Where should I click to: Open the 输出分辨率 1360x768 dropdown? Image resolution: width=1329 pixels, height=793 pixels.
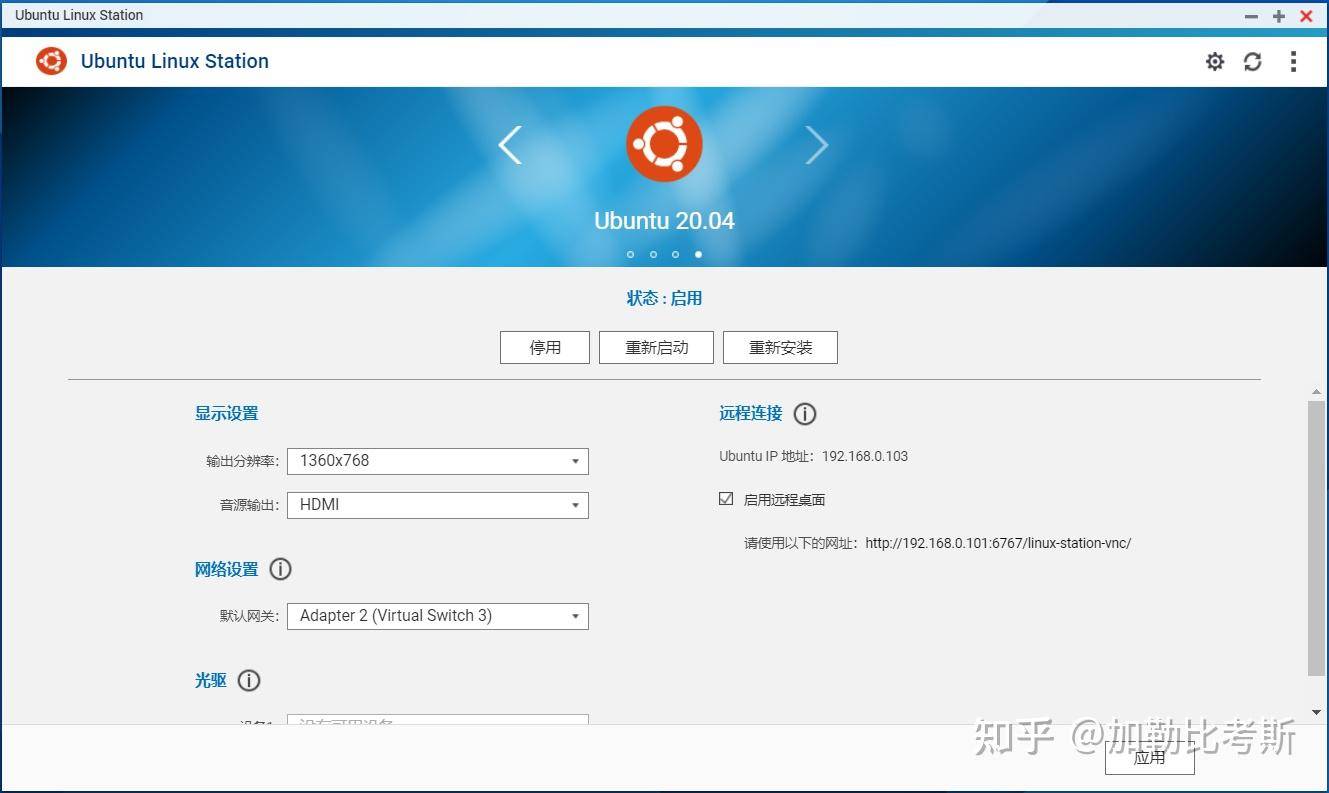[438, 461]
